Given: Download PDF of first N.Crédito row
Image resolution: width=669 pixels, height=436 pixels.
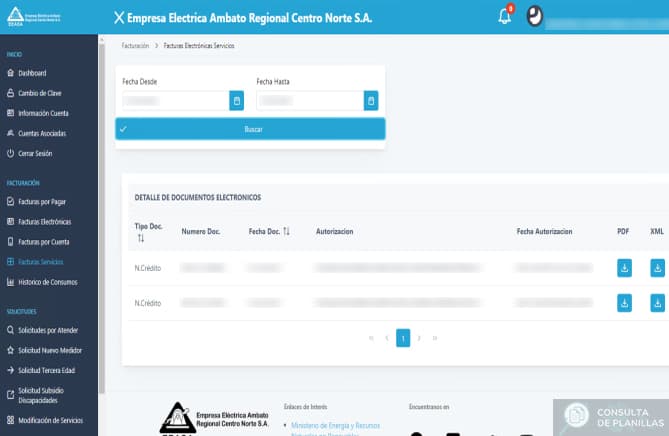Looking at the screenshot, I should 624,268.
